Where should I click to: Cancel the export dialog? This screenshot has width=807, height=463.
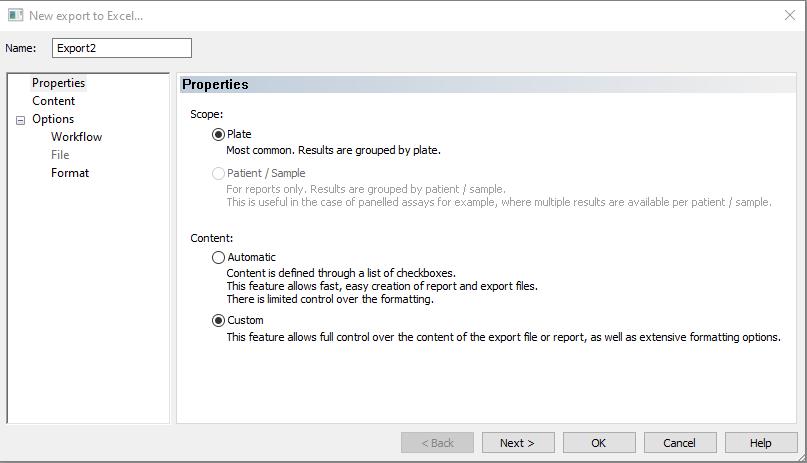pyautogui.click(x=680, y=443)
